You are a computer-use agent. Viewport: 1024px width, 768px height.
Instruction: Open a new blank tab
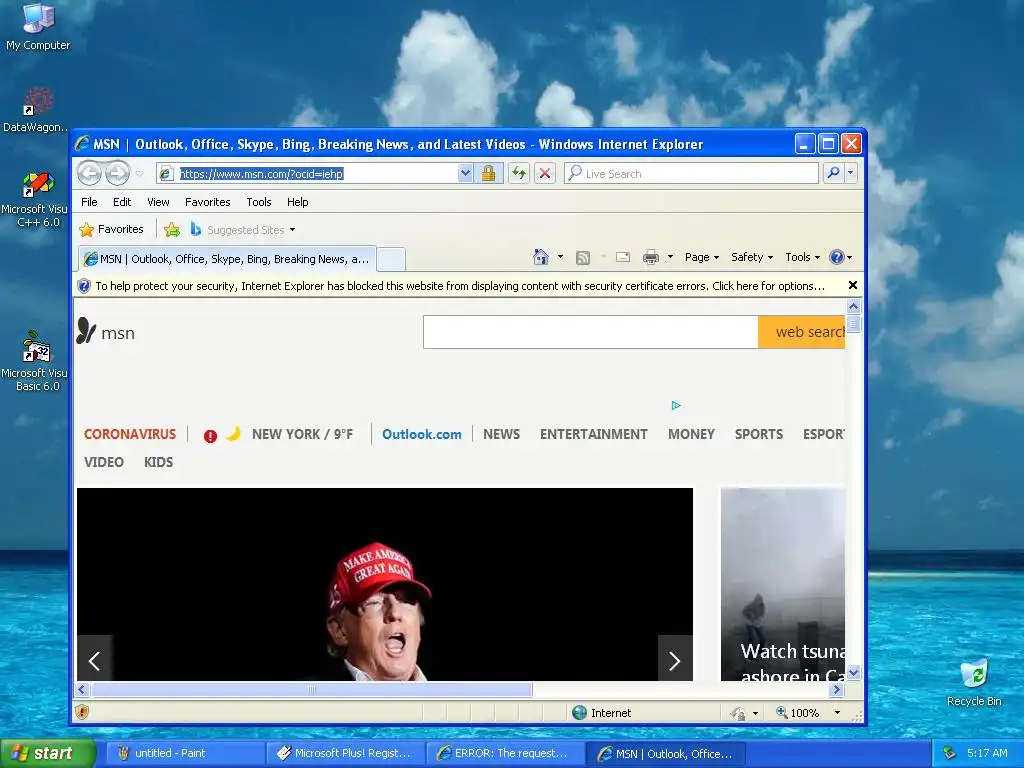point(391,259)
